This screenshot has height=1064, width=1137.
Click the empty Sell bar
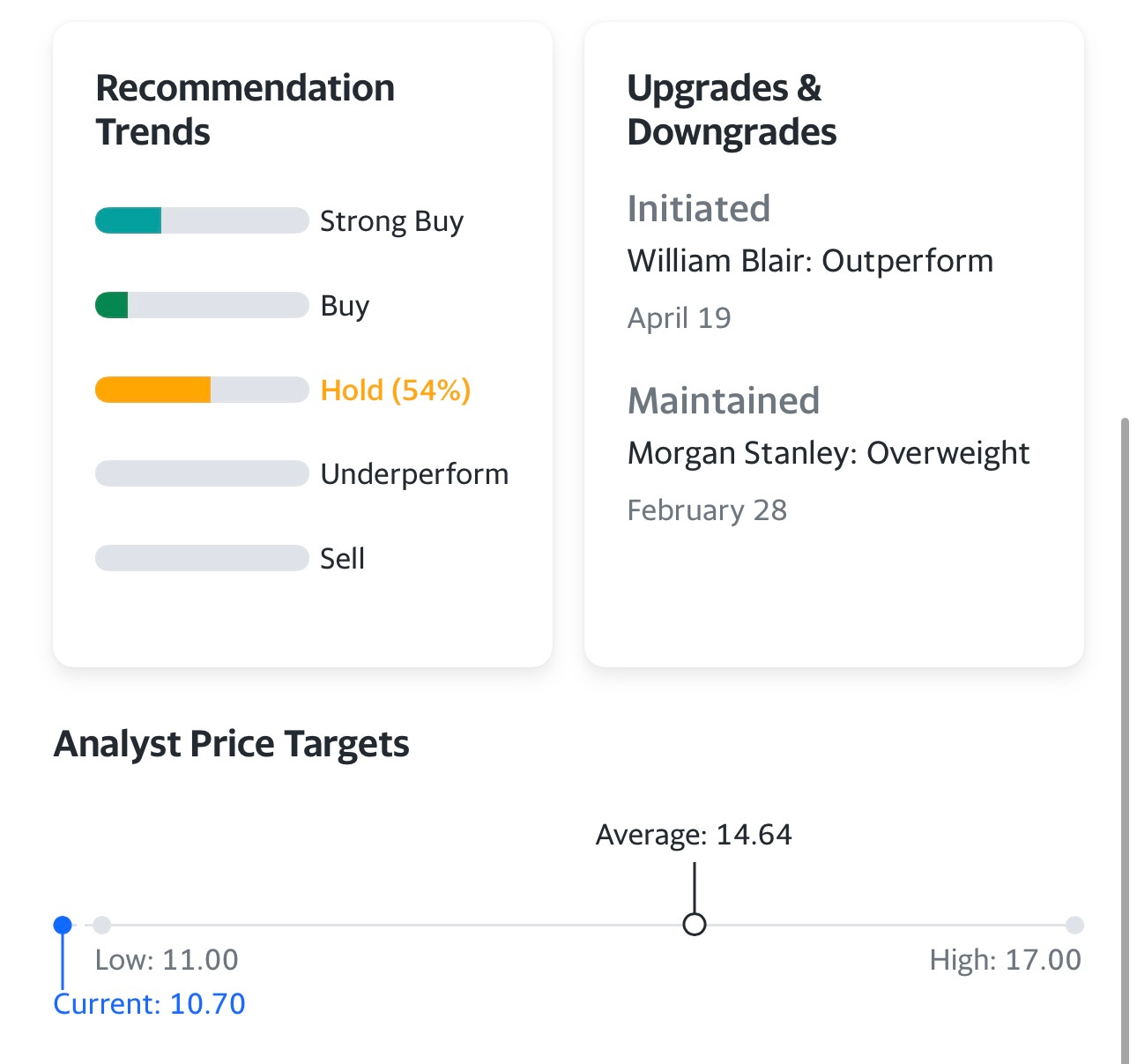pyautogui.click(x=202, y=558)
